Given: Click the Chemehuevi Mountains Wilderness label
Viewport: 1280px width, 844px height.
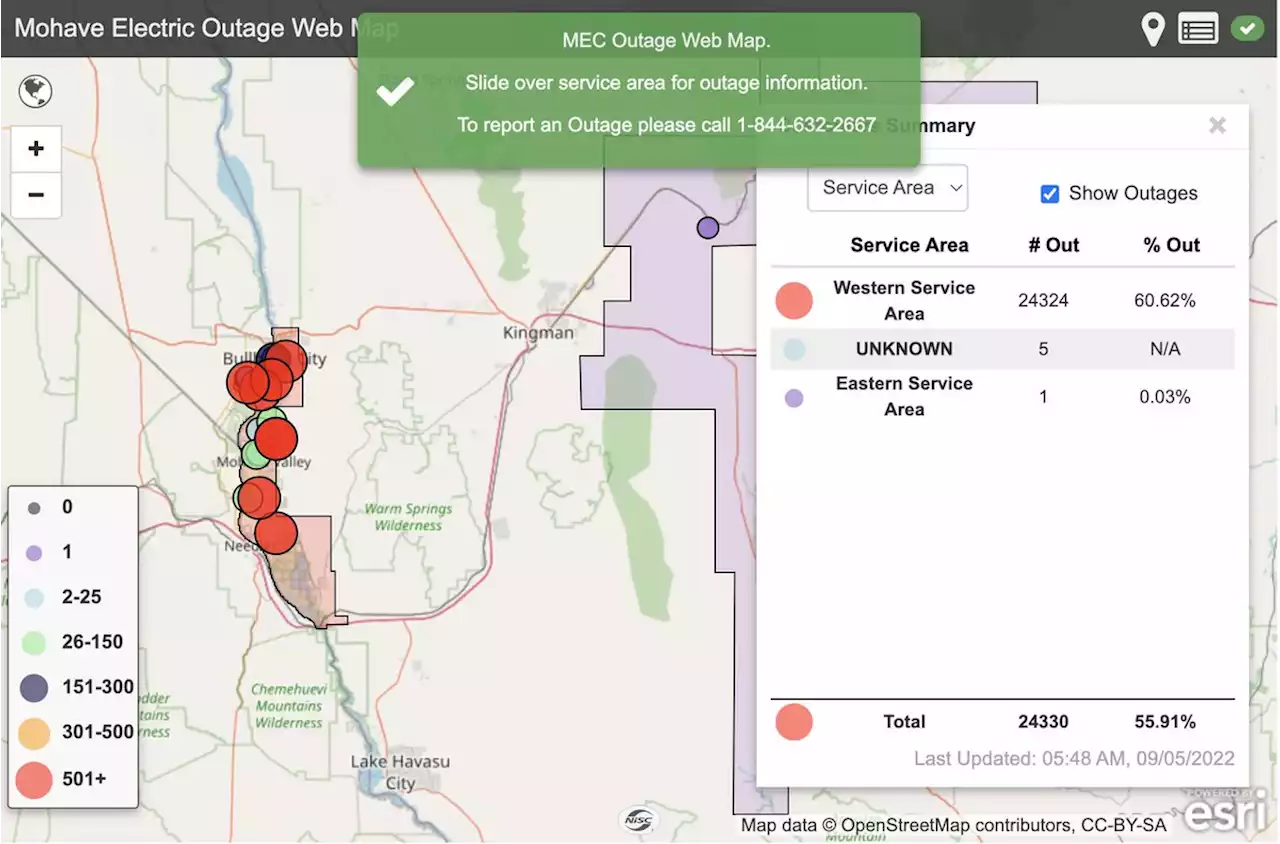Looking at the screenshot, I should (287, 706).
